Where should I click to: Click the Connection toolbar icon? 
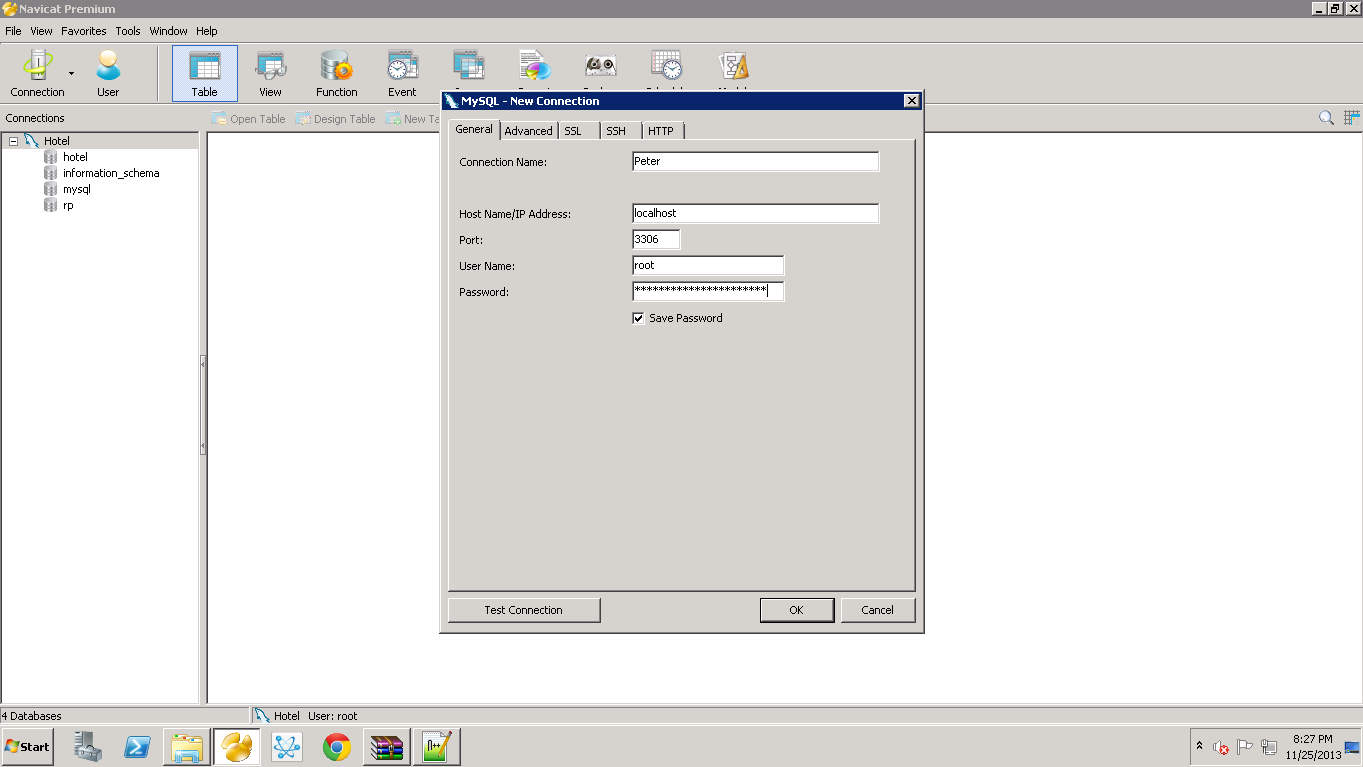[37, 74]
